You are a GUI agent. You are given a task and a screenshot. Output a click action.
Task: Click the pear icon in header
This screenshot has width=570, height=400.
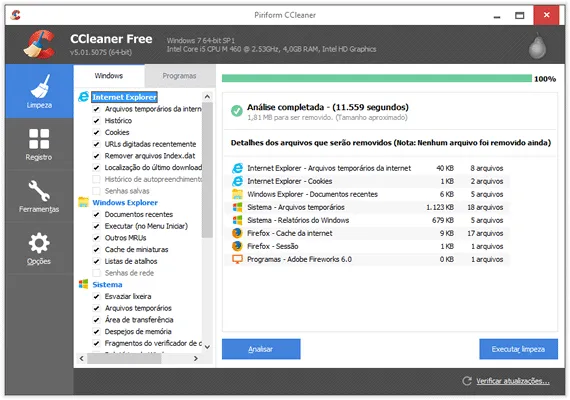[537, 46]
